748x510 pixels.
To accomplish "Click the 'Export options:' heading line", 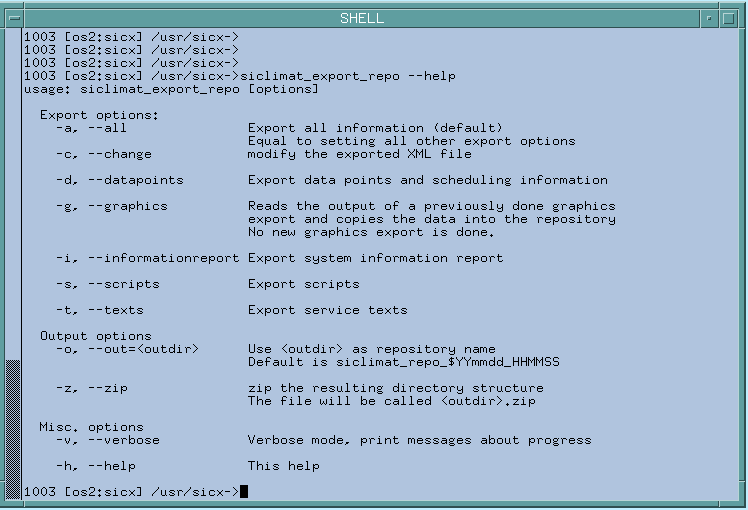I will 99,115.
